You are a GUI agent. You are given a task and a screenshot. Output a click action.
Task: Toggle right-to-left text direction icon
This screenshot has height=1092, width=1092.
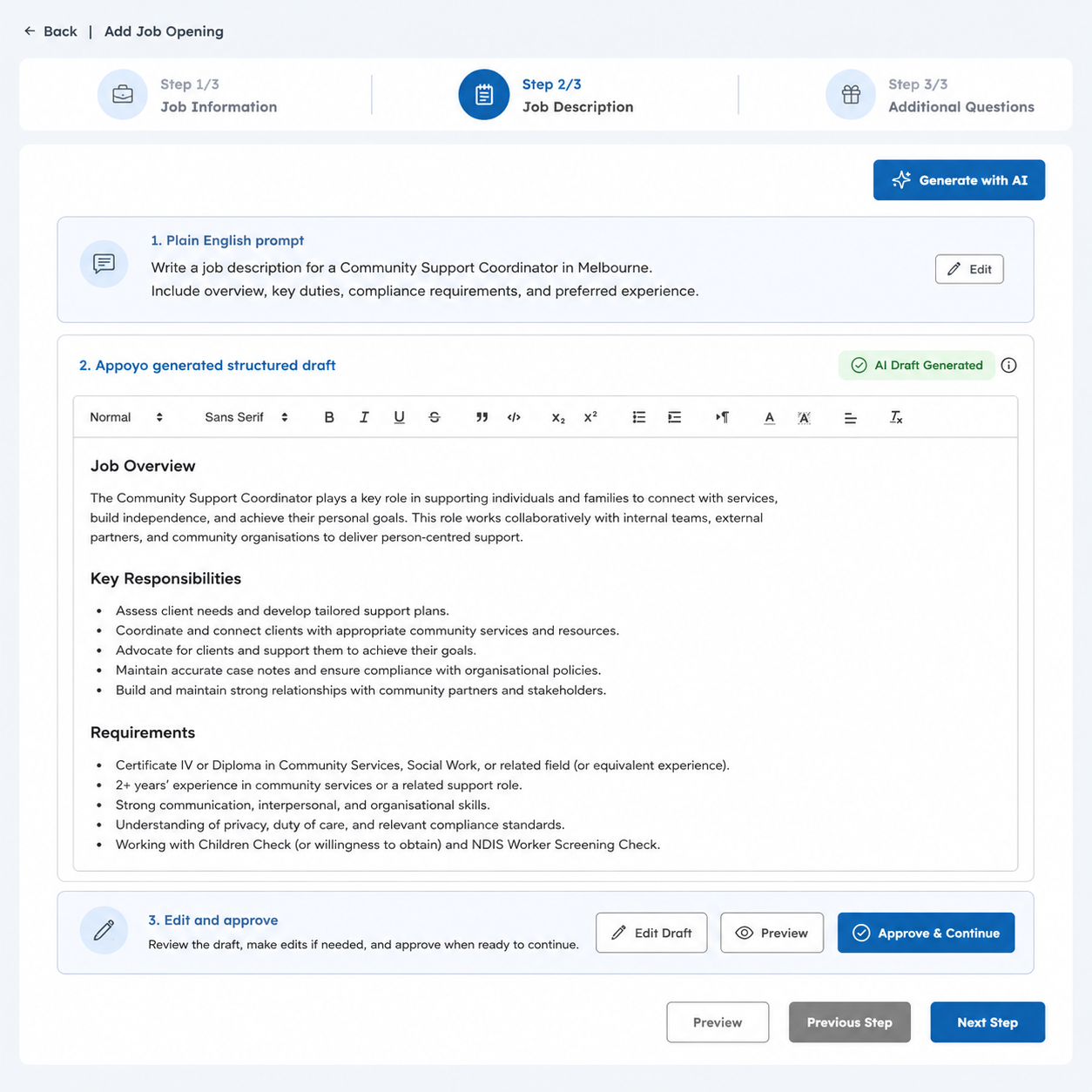point(722,417)
